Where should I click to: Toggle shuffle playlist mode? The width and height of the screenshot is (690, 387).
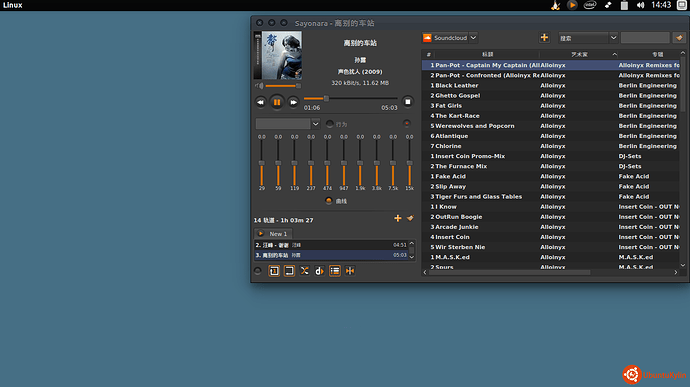(x=305, y=271)
